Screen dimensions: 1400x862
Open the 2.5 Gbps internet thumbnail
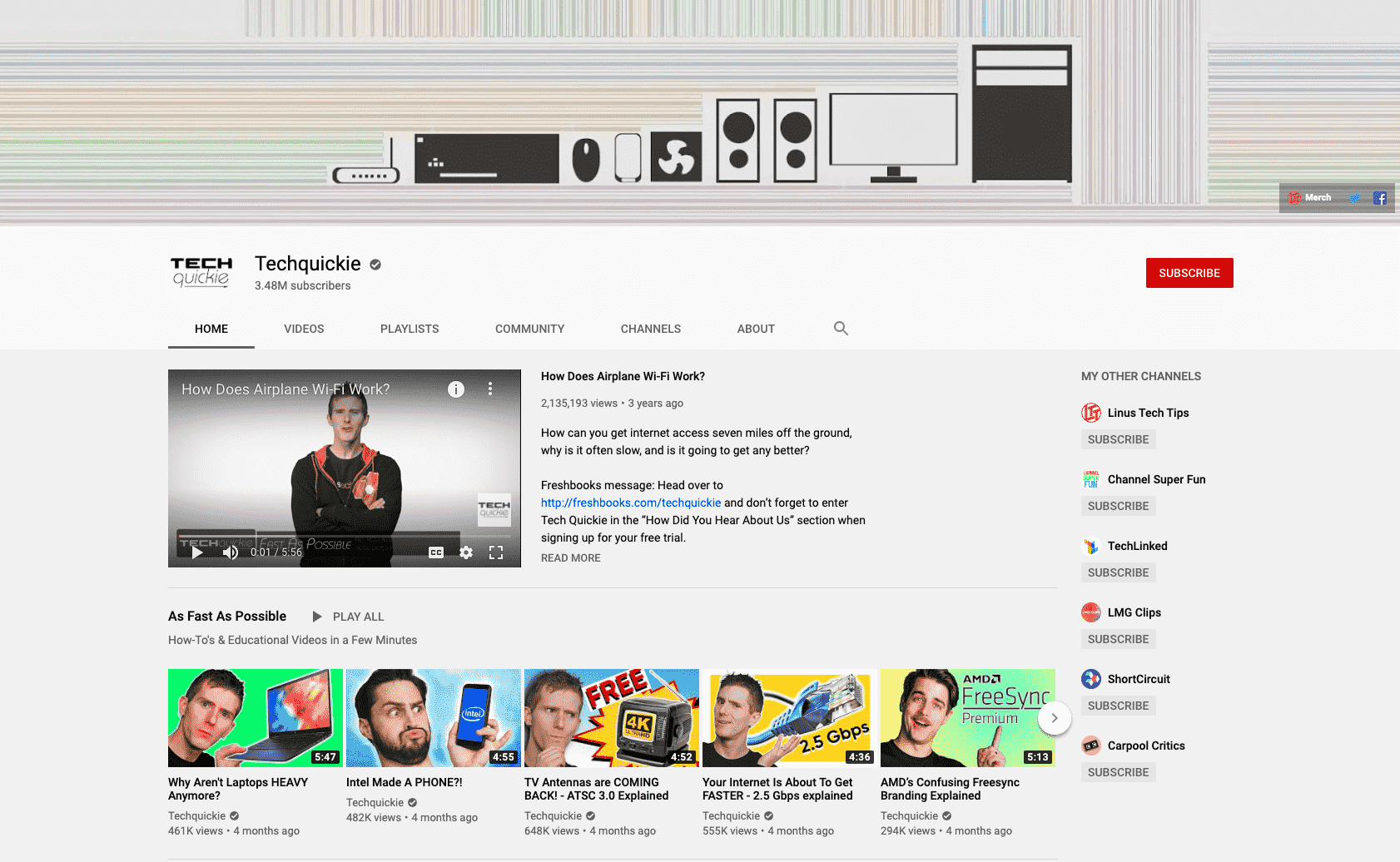[790, 718]
